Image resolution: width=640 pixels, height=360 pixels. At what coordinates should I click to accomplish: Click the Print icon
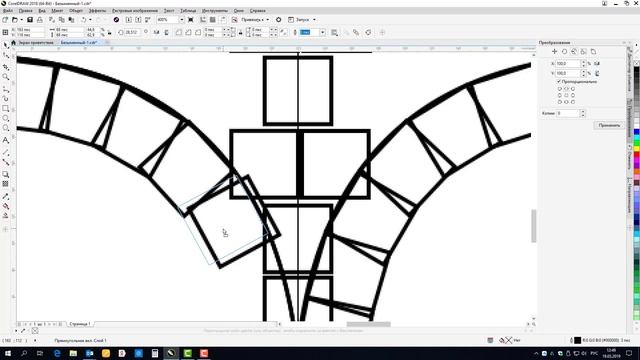point(40,20)
